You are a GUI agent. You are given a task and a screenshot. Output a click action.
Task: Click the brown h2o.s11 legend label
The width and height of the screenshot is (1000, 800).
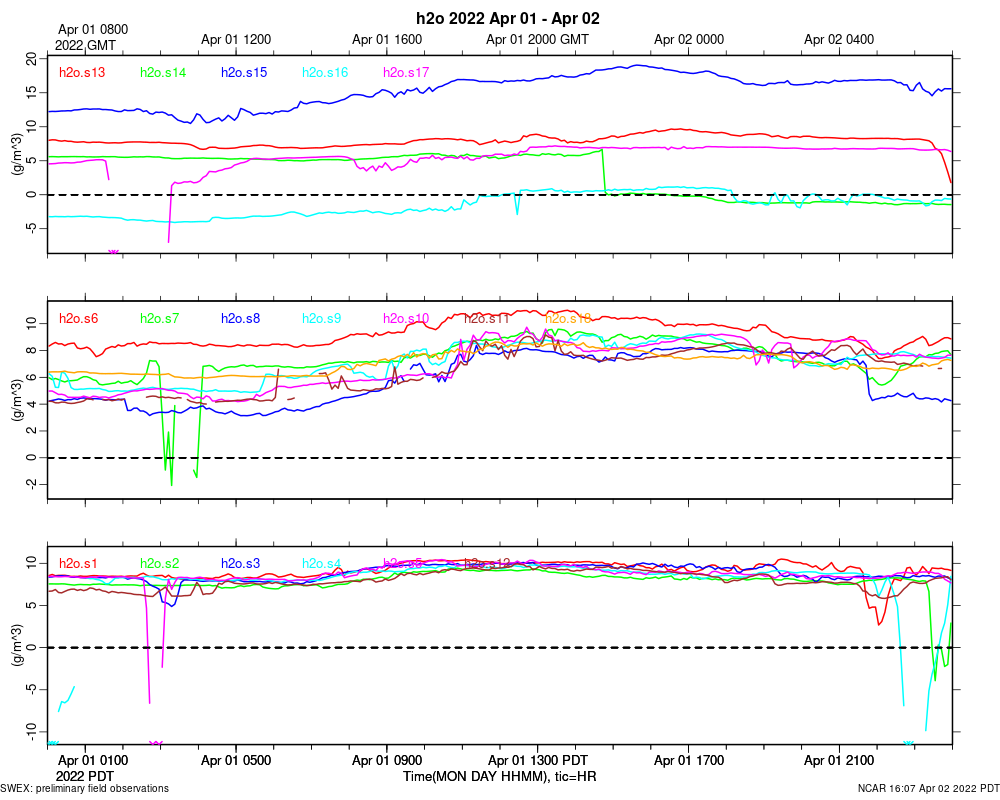[x=487, y=318]
